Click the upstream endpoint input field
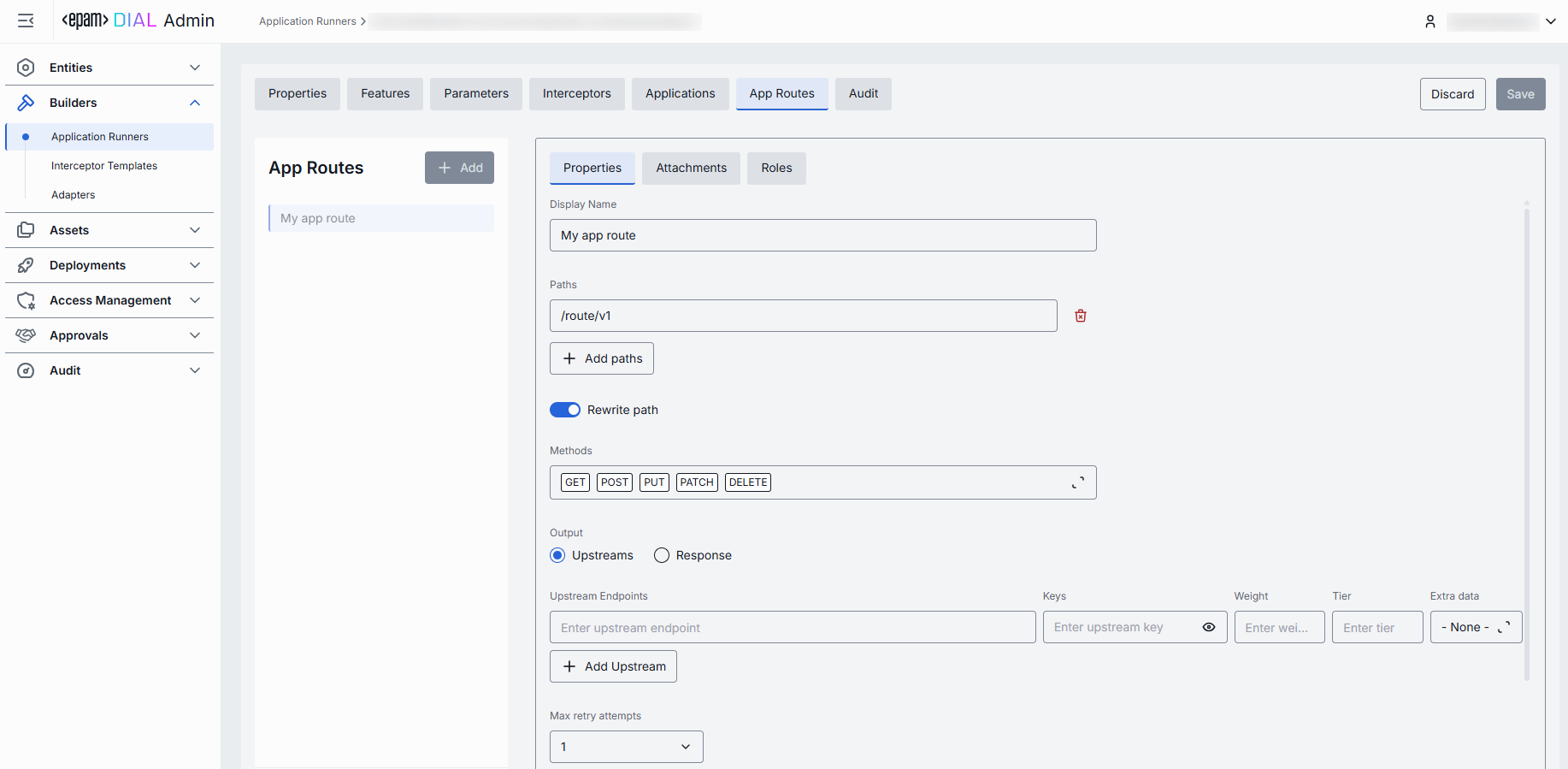This screenshot has width=1568, height=769. 792,627
